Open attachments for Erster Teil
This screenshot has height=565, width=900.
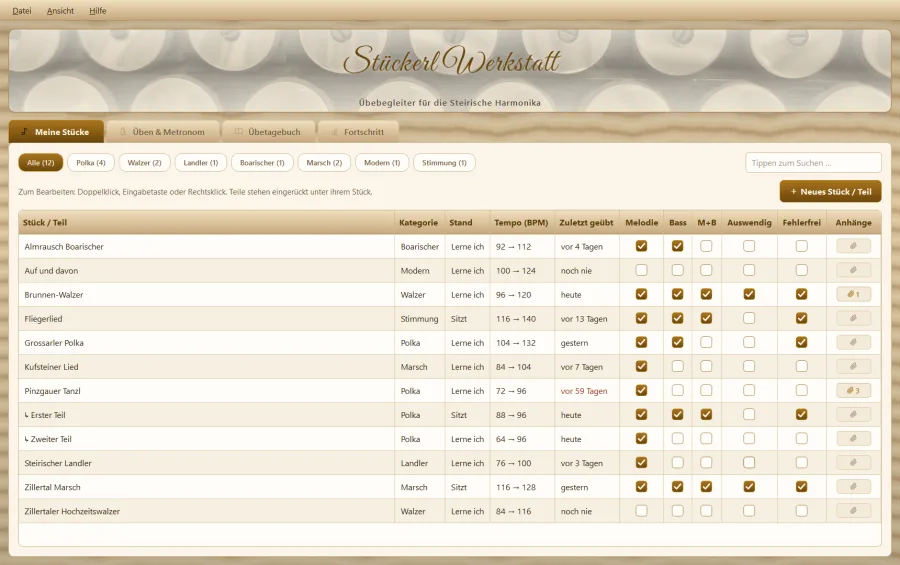(x=854, y=415)
